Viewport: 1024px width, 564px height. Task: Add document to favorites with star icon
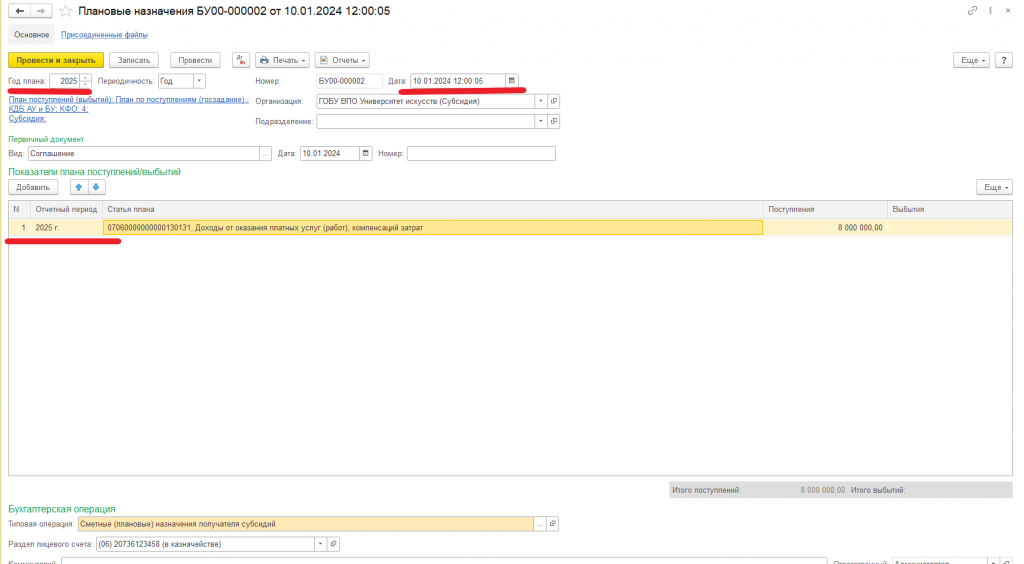[65, 11]
